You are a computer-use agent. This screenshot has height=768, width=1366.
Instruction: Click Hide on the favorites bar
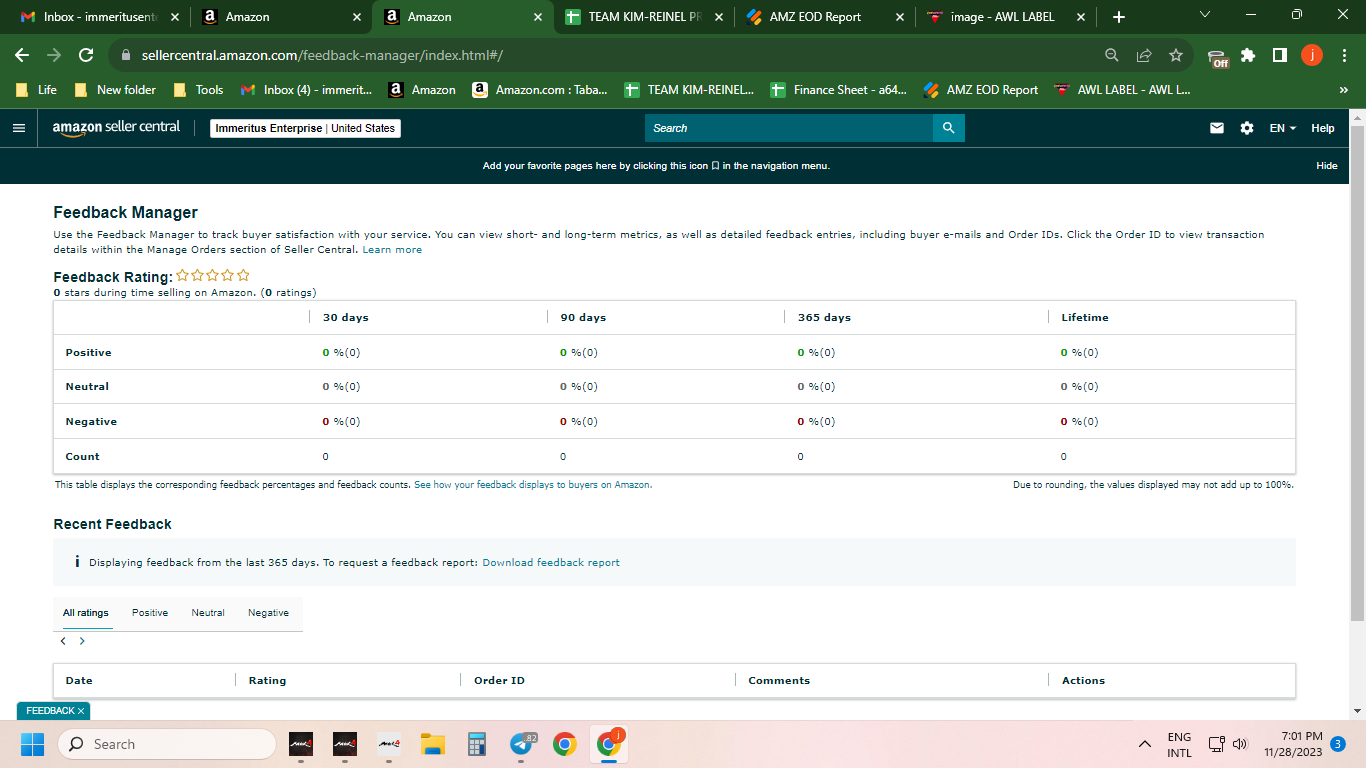point(1327,166)
